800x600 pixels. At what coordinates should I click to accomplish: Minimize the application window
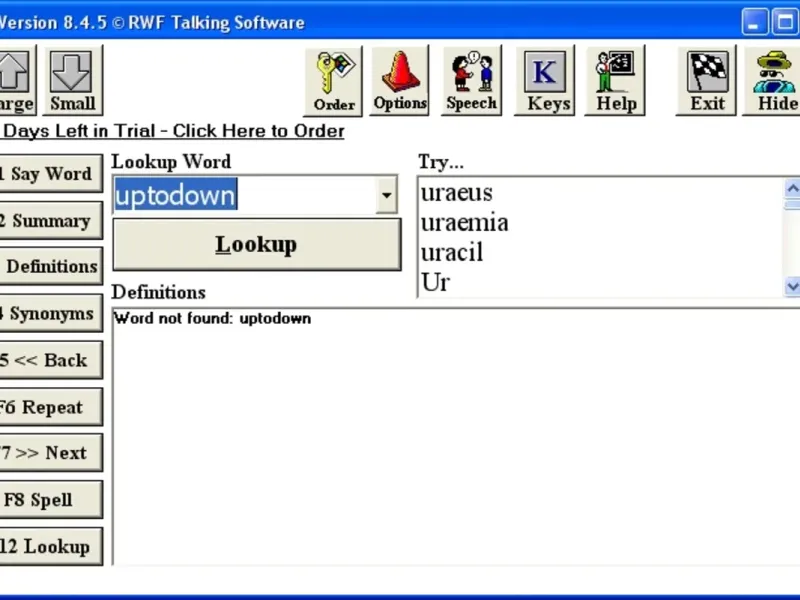click(754, 21)
